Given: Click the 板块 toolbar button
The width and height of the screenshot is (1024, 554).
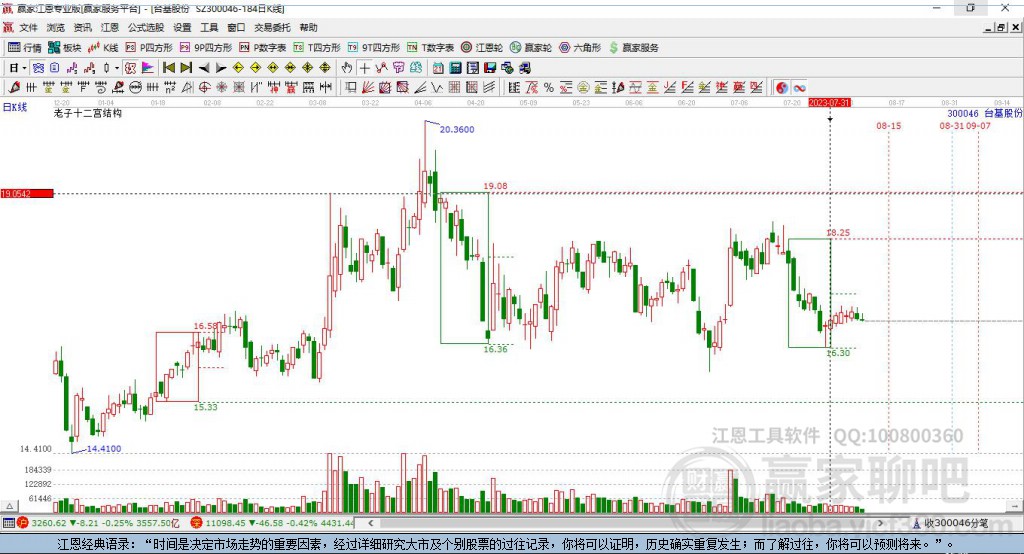Looking at the screenshot, I should pos(64,48).
